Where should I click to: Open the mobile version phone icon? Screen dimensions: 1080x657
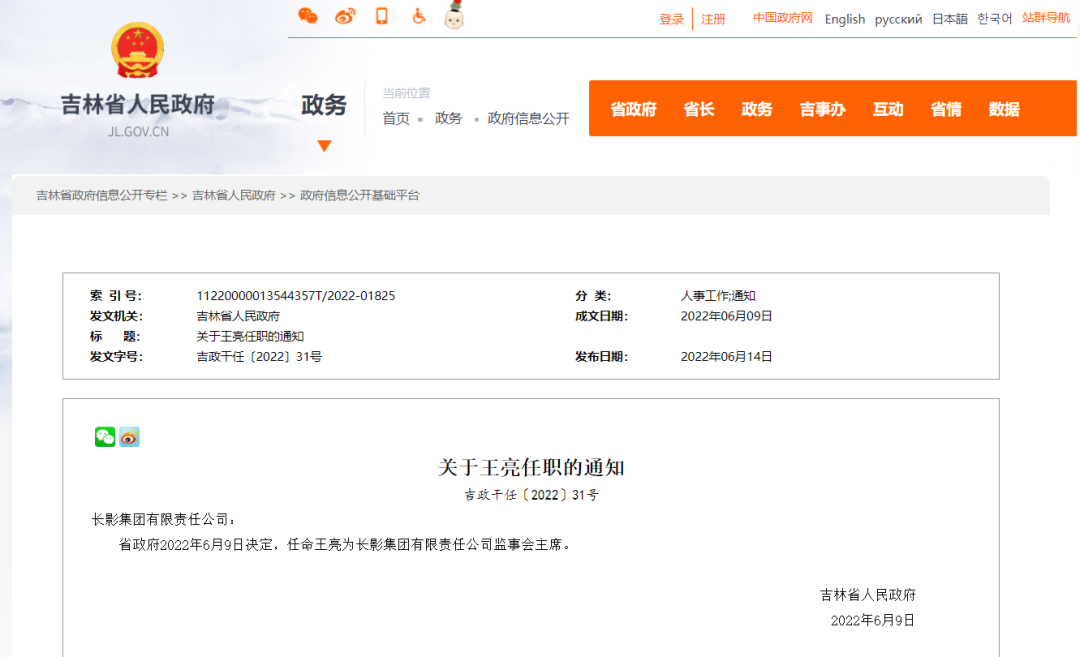[382, 16]
